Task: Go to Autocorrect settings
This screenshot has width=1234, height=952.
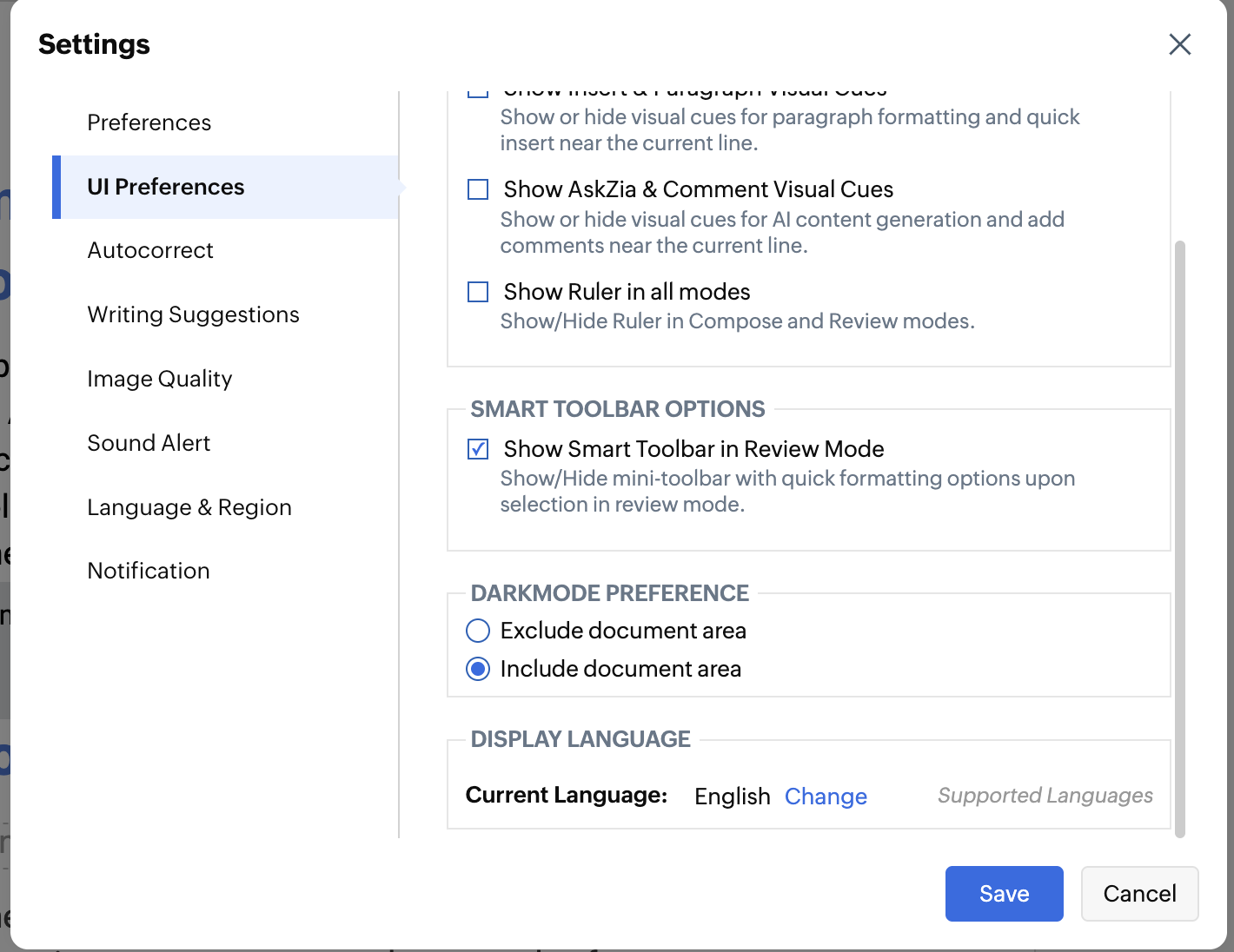Action: coord(150,250)
